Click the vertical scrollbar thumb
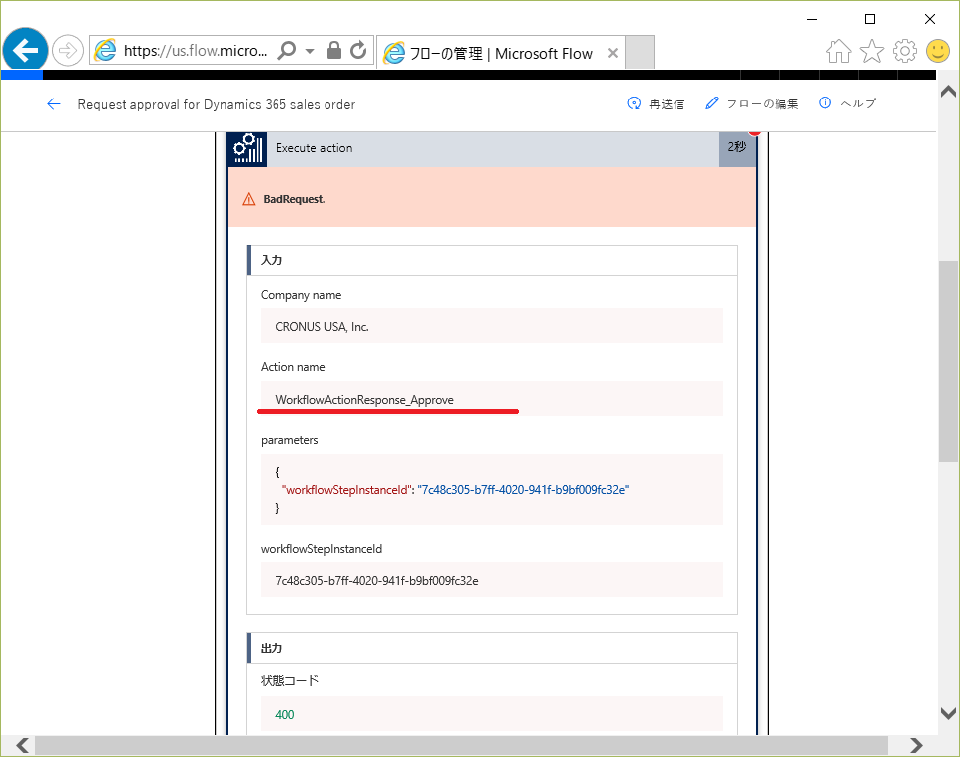Screen dimensions: 960x757 click(x=948, y=361)
